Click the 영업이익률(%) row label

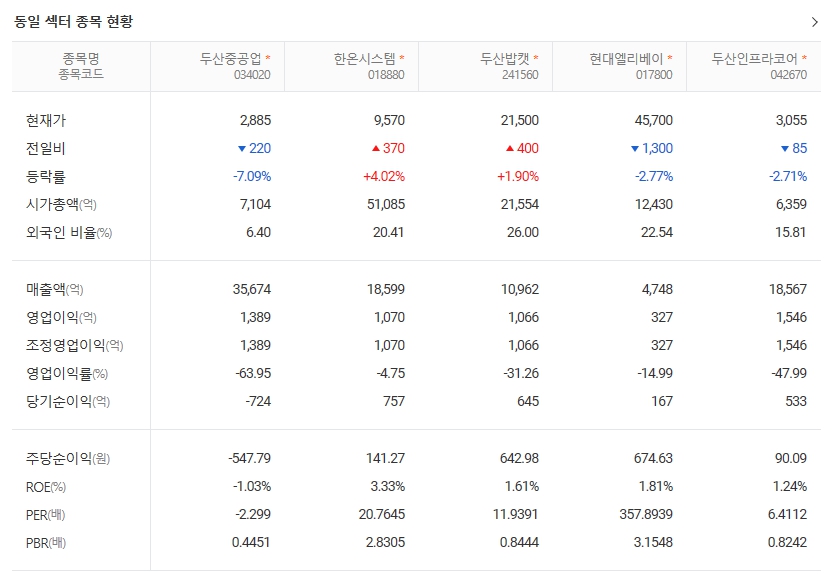coord(67,374)
